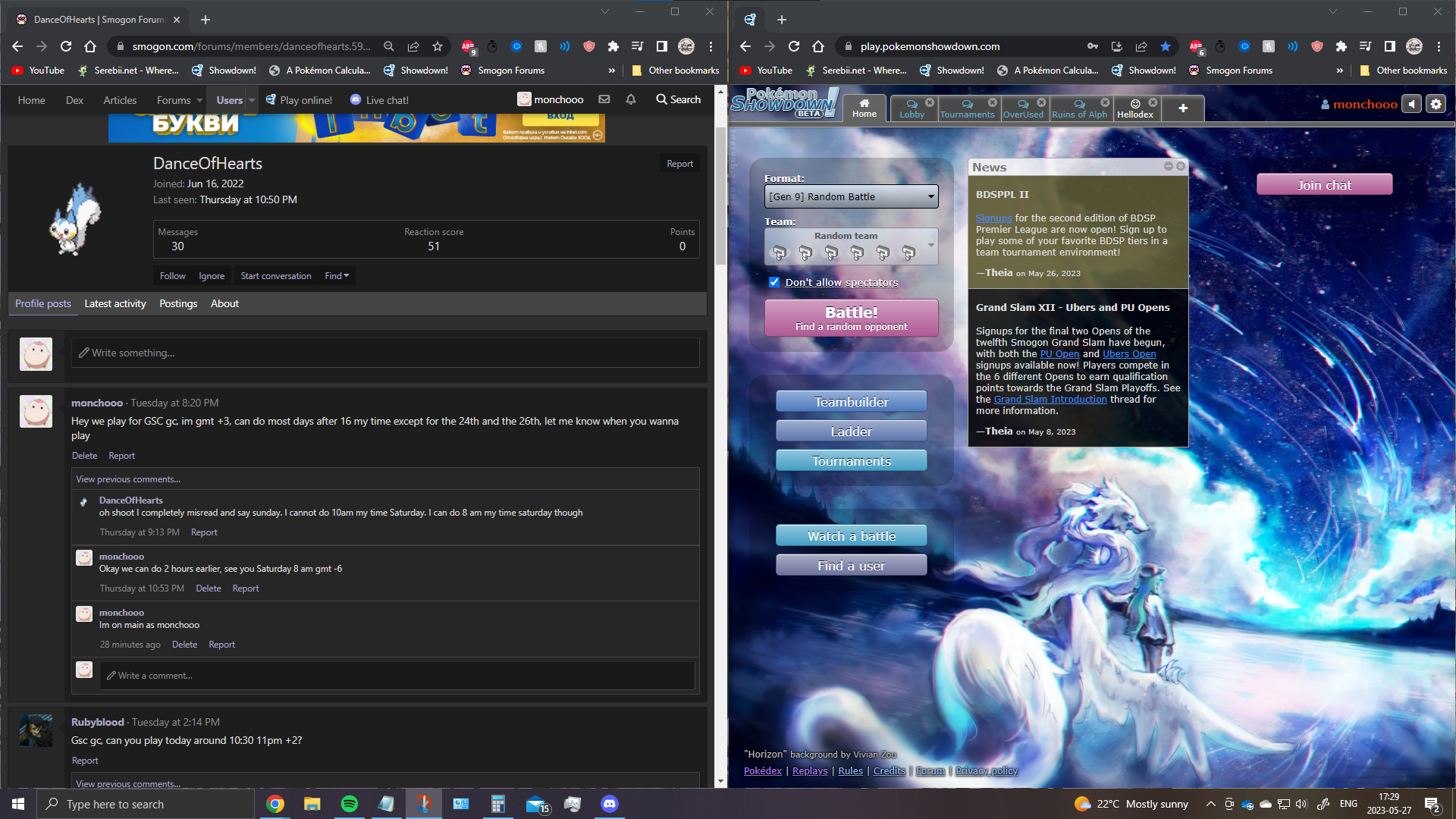
Task: Mute Showdown sound via speaker icon
Action: point(1411,104)
